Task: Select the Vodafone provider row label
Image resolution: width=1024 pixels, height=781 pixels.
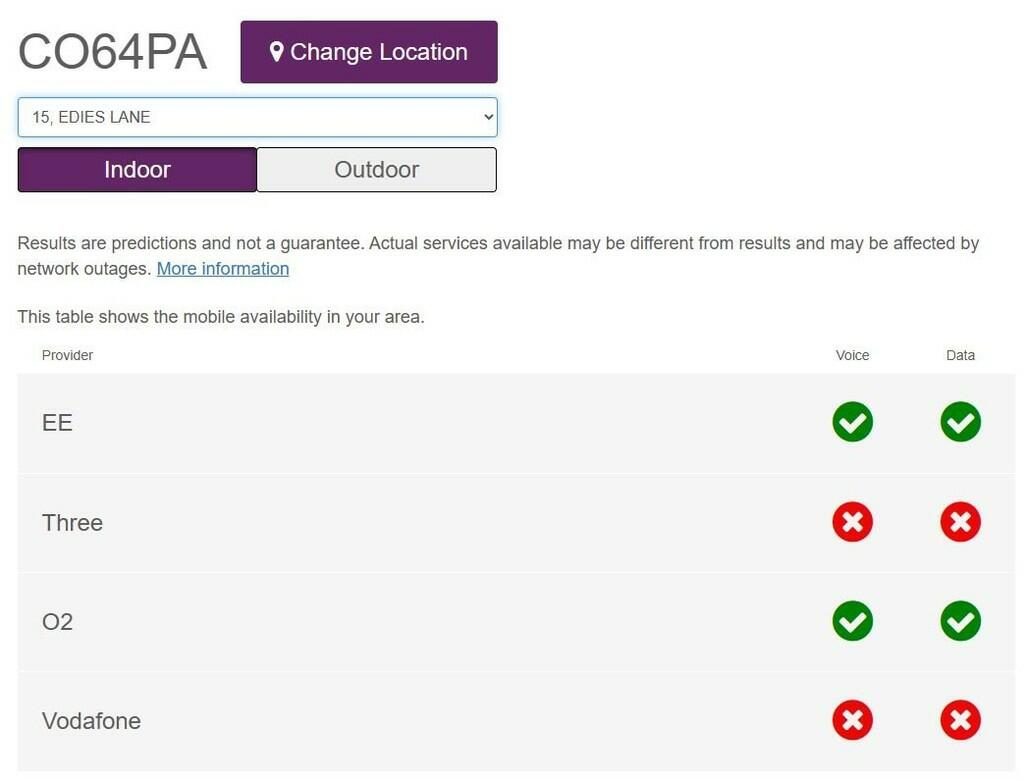Action: 91,721
